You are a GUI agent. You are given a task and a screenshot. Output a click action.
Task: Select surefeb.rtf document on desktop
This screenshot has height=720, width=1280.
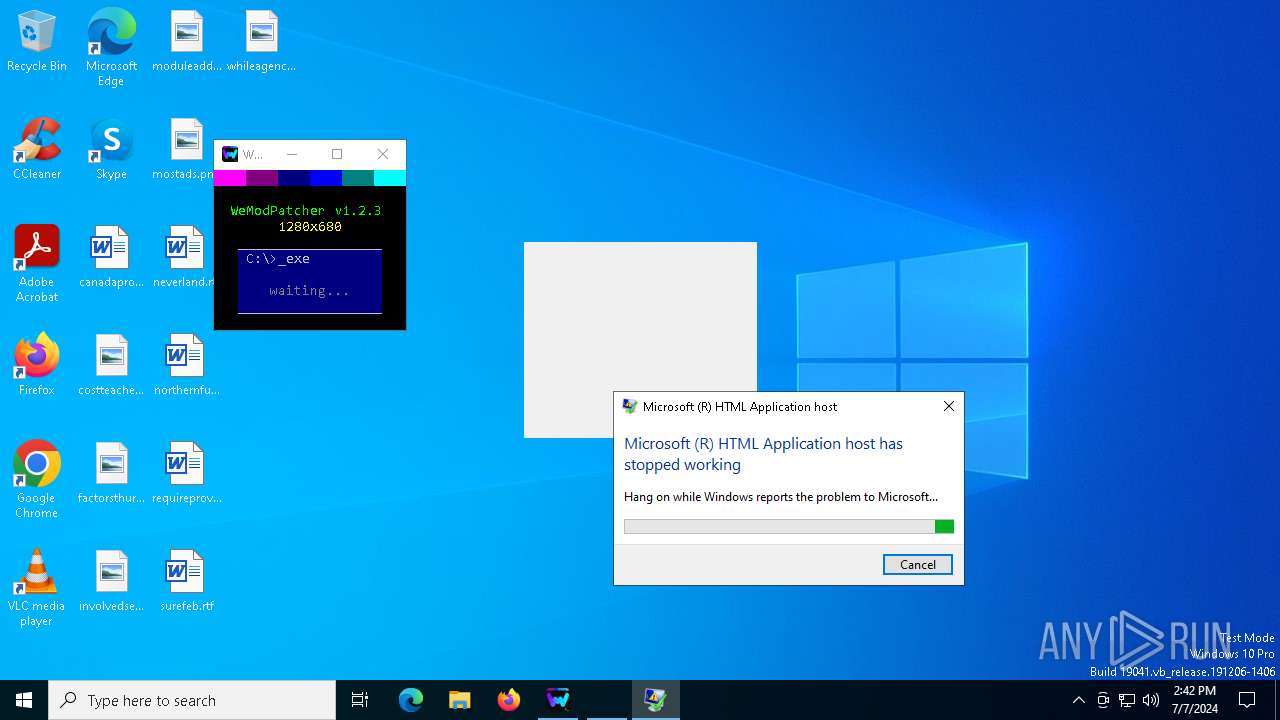pyautogui.click(x=186, y=581)
